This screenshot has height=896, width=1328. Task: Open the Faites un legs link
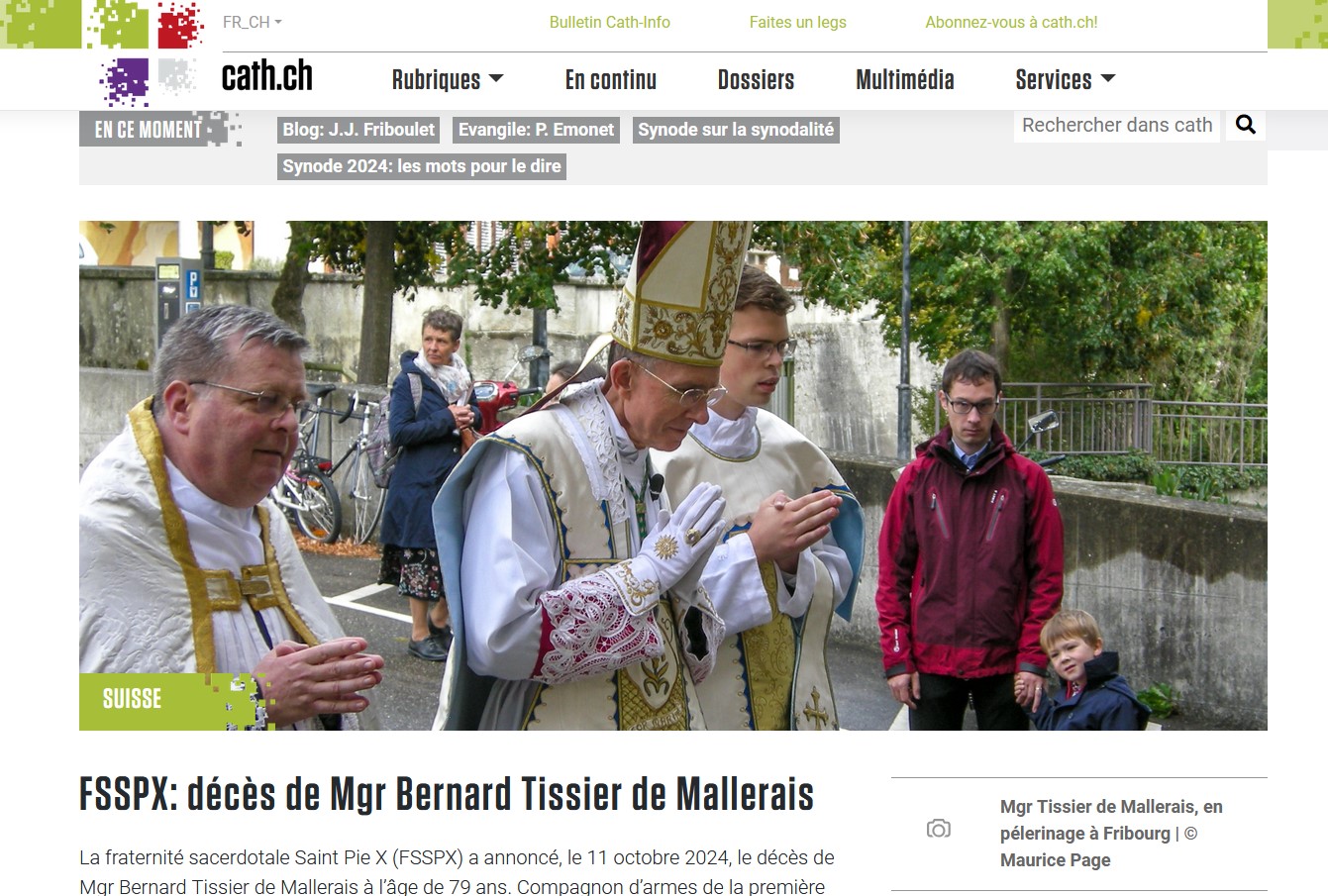point(798,22)
